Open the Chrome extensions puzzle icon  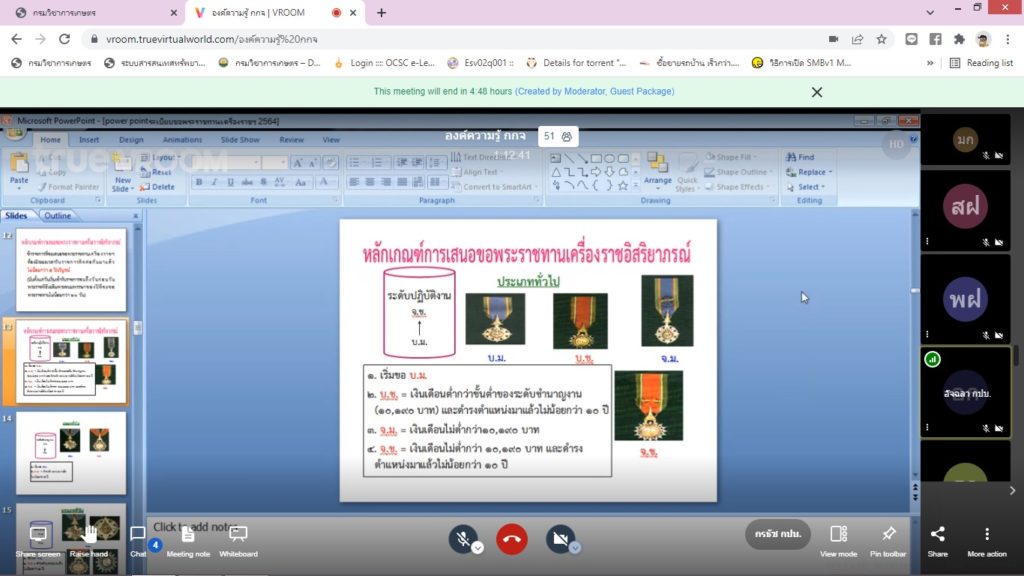(x=959, y=39)
